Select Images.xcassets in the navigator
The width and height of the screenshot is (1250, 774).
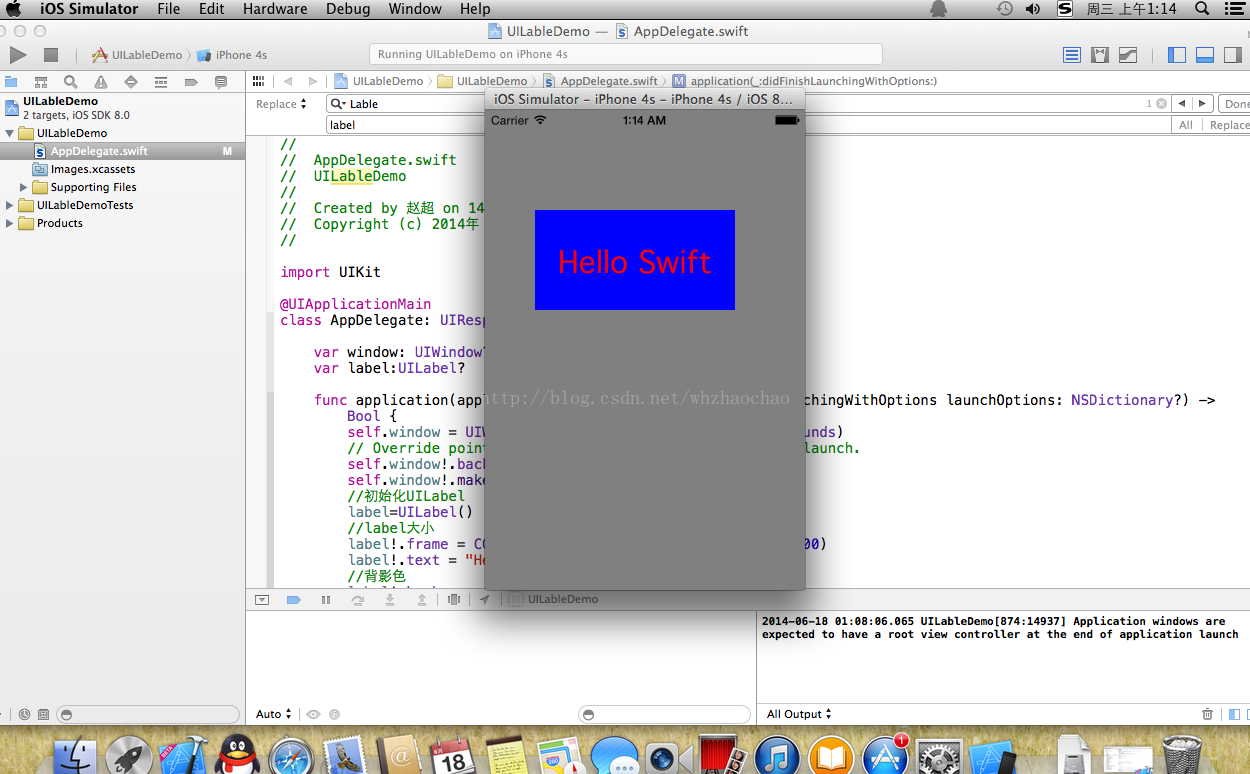(x=122, y=169)
